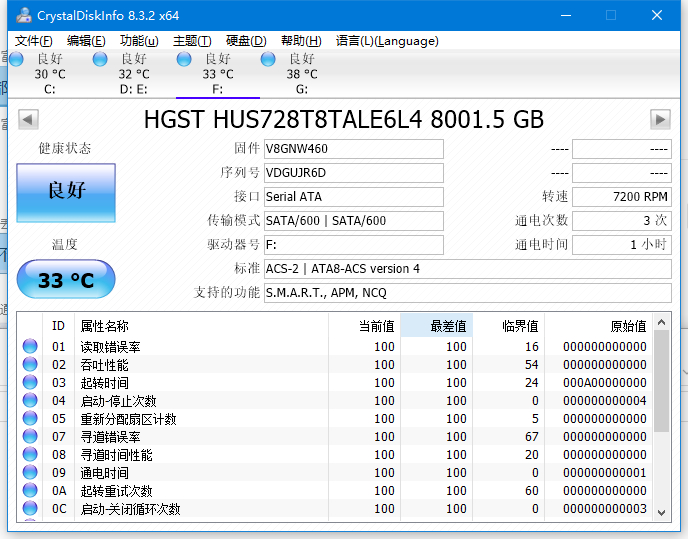Image resolution: width=688 pixels, height=539 pixels.
Task: Click raw value 000A00000000 in row 03
Action: coord(605,383)
